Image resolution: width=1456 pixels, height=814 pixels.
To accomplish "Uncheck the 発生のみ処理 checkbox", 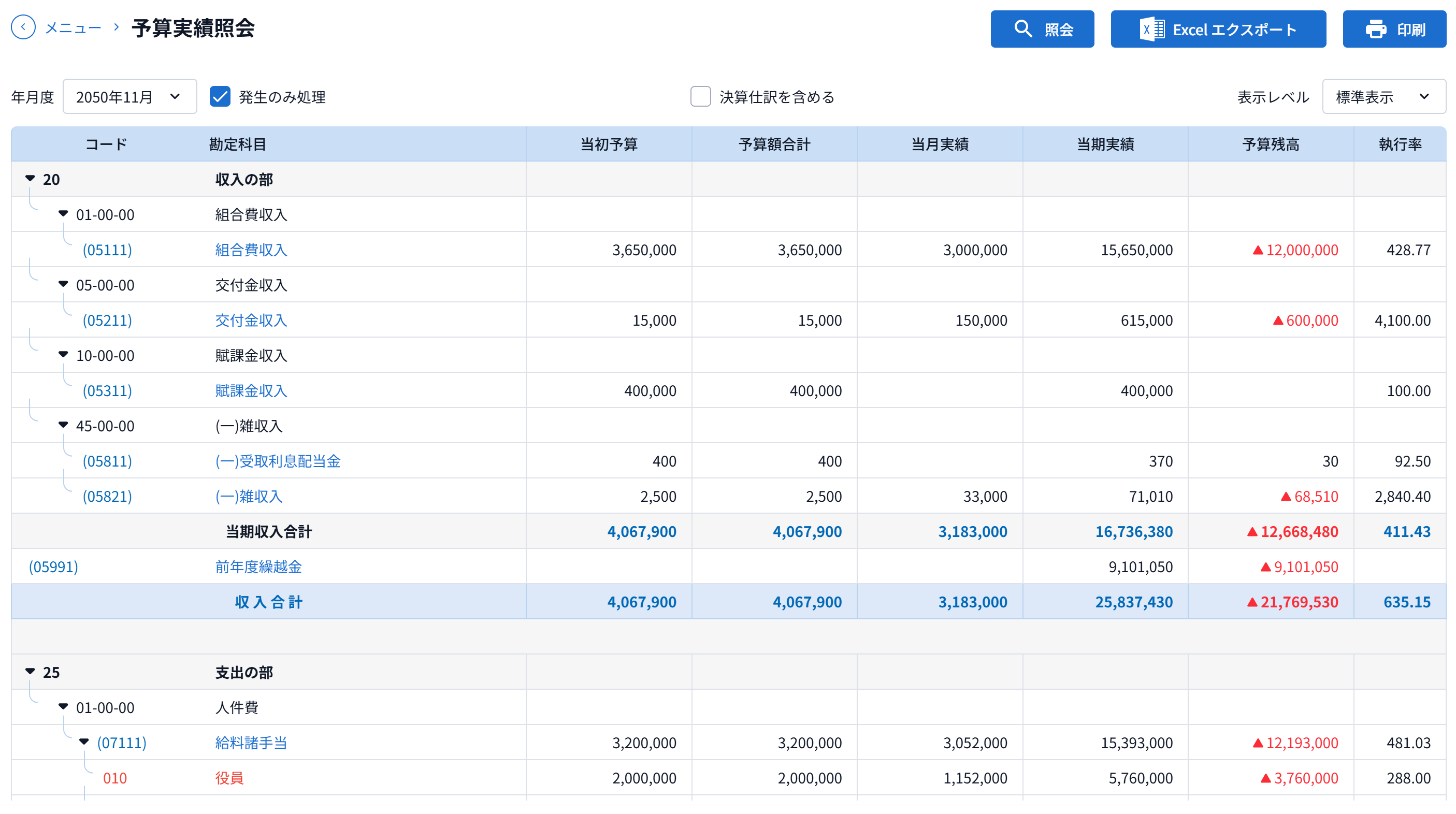I will tap(220, 97).
